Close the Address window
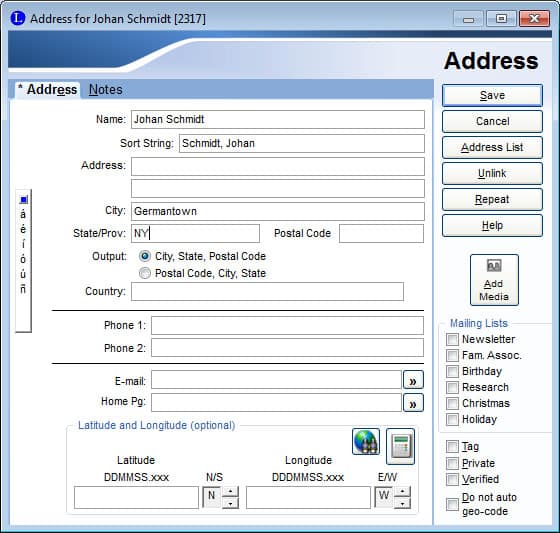 pyautogui.click(x=534, y=19)
